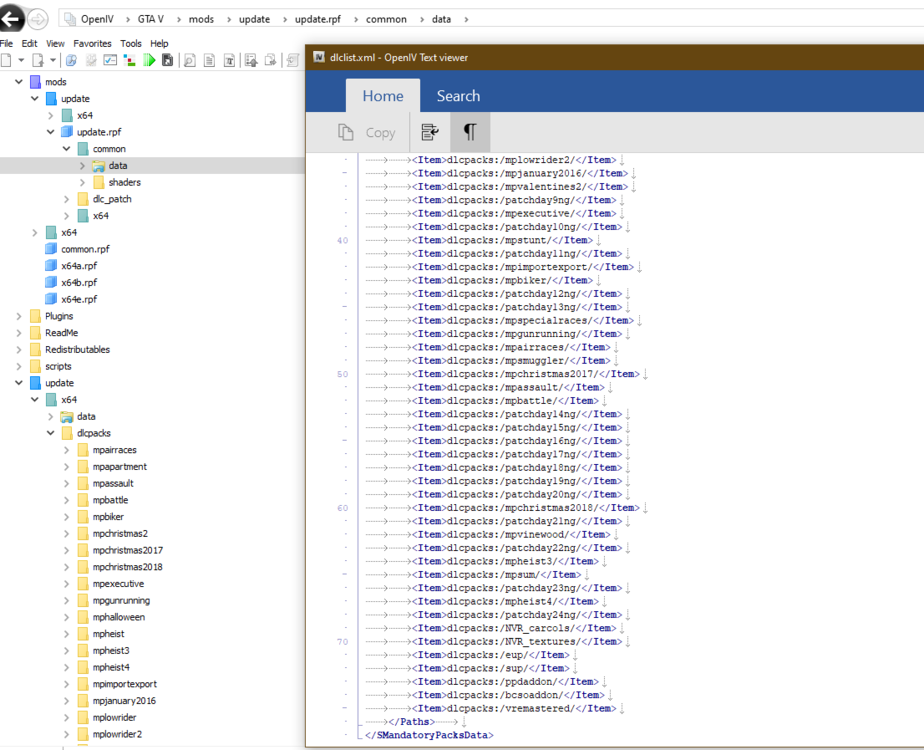
Task: Expand the shaders folder node
Action: [83, 182]
